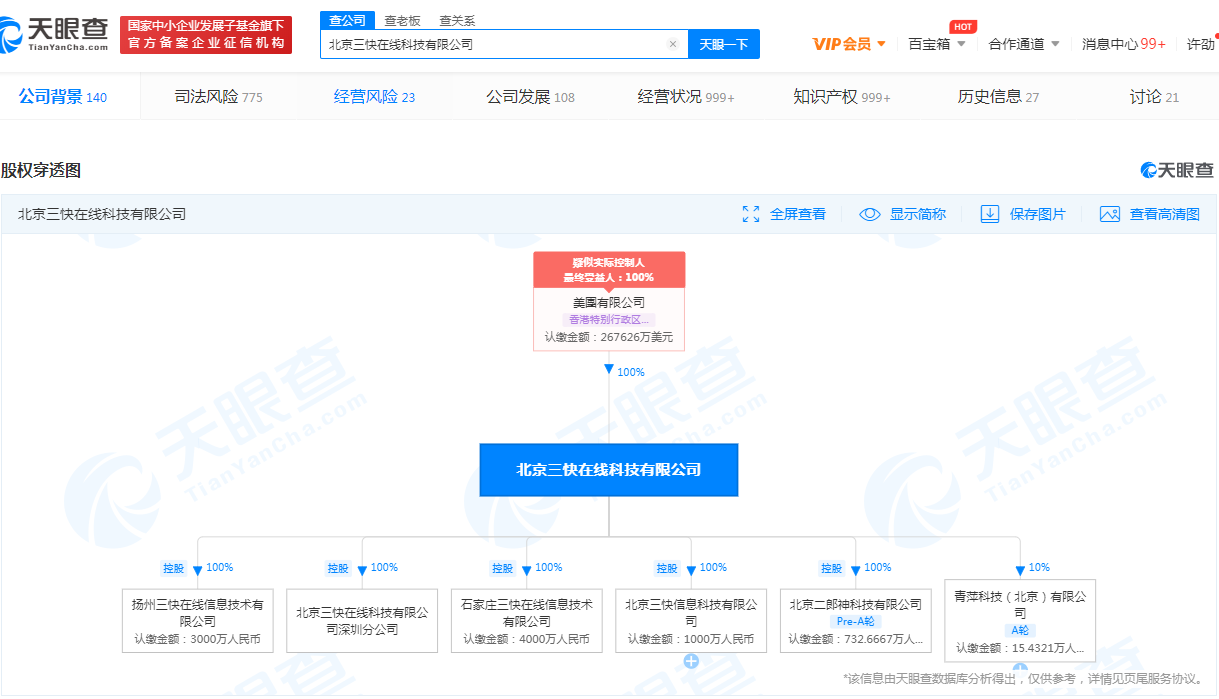Open the 经营风险 tab
The image size is (1219, 699).
click(x=375, y=97)
